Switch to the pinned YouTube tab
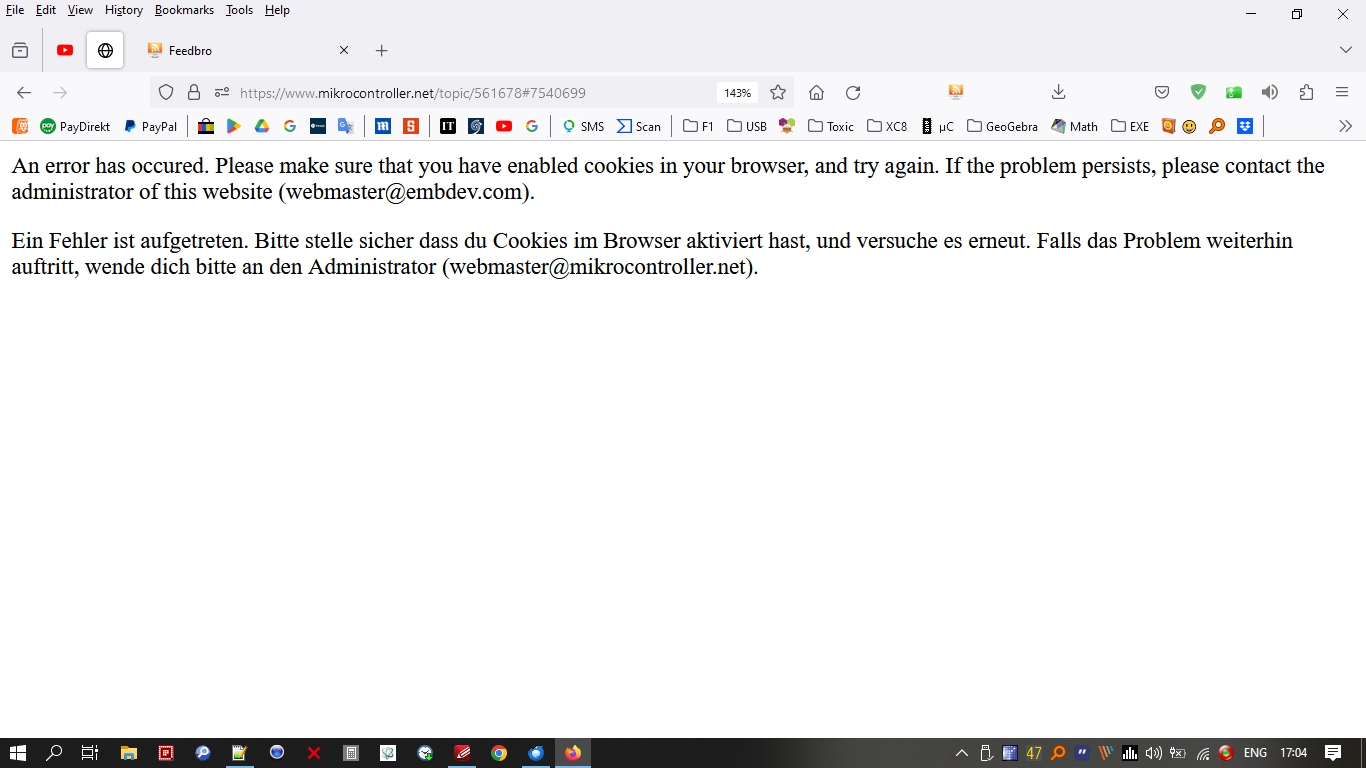Image resolution: width=1366 pixels, height=768 pixels. tap(65, 50)
